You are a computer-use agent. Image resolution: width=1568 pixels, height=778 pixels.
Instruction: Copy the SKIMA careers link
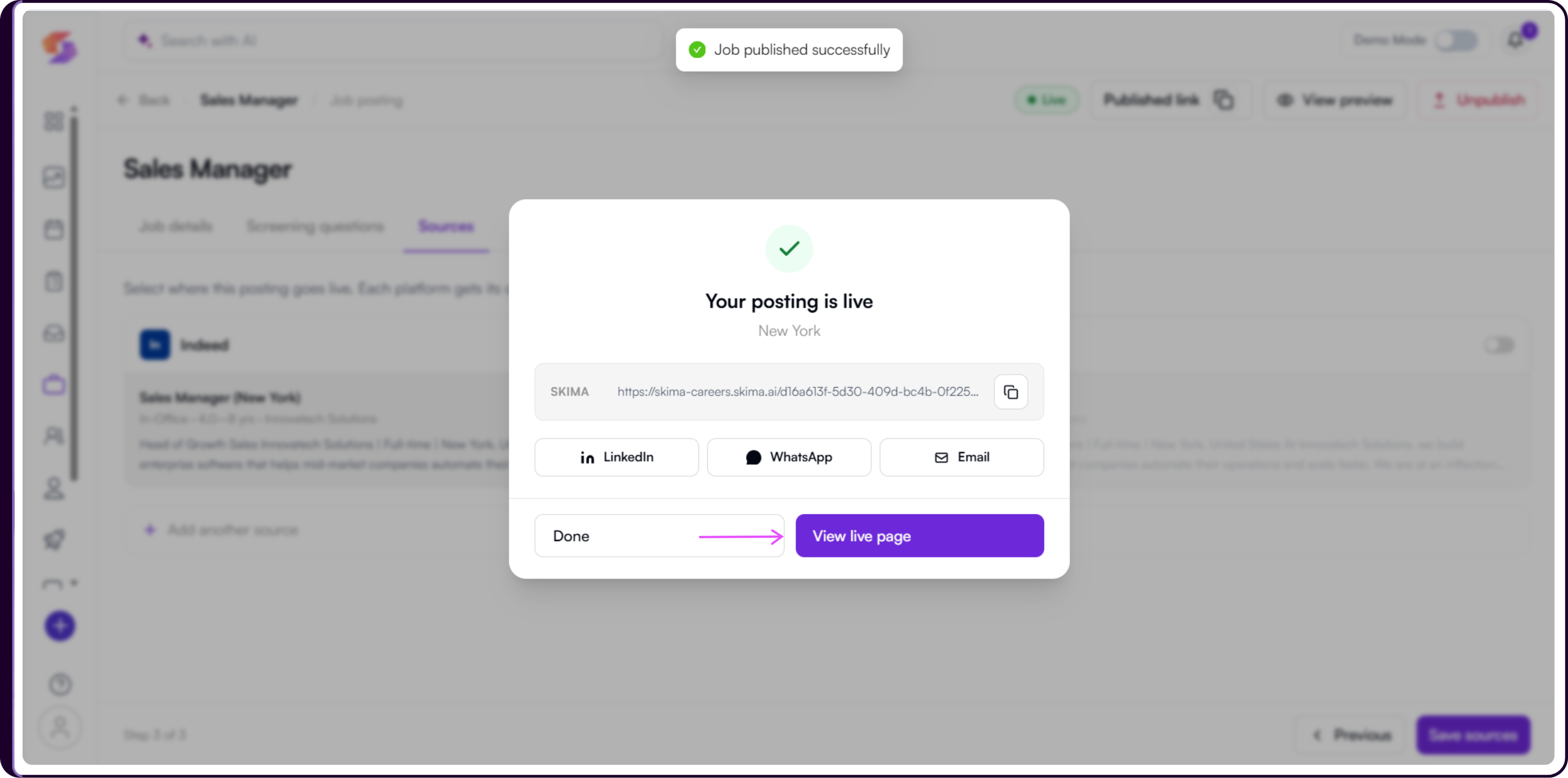click(x=1010, y=391)
